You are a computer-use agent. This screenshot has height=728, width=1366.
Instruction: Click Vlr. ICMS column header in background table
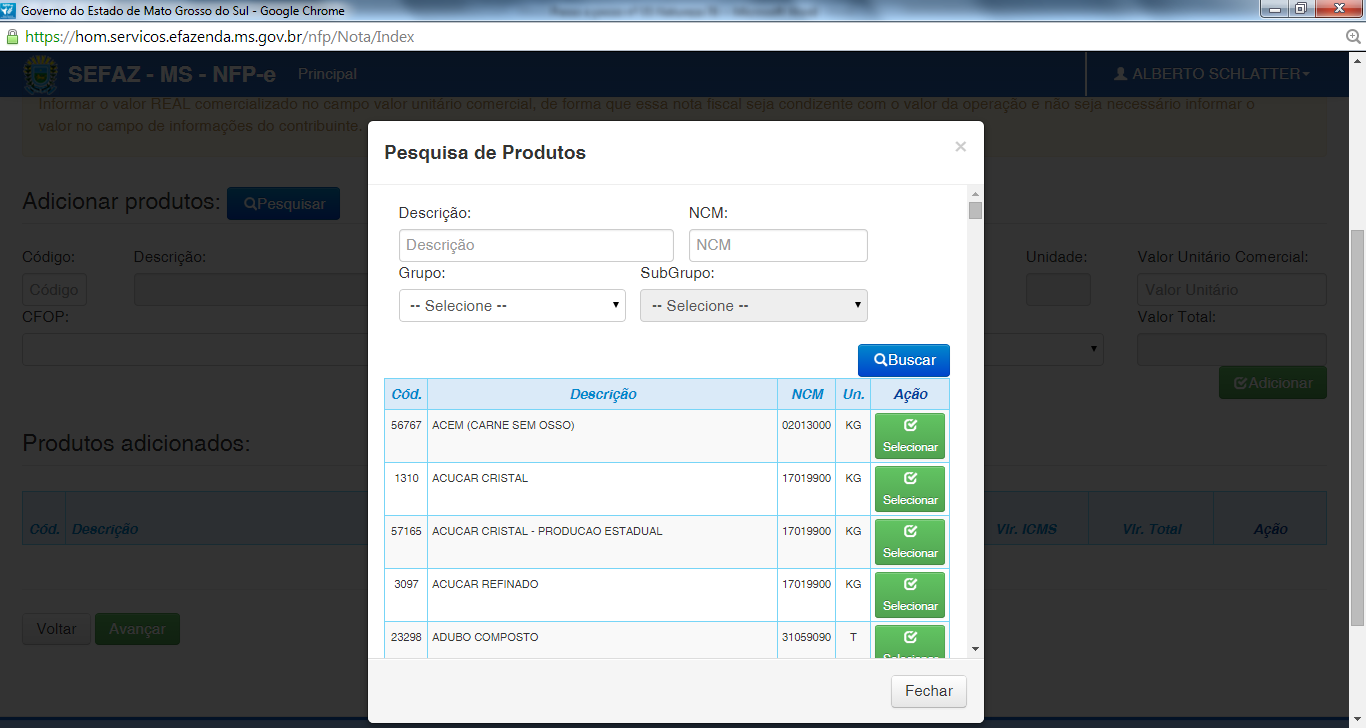(1026, 529)
